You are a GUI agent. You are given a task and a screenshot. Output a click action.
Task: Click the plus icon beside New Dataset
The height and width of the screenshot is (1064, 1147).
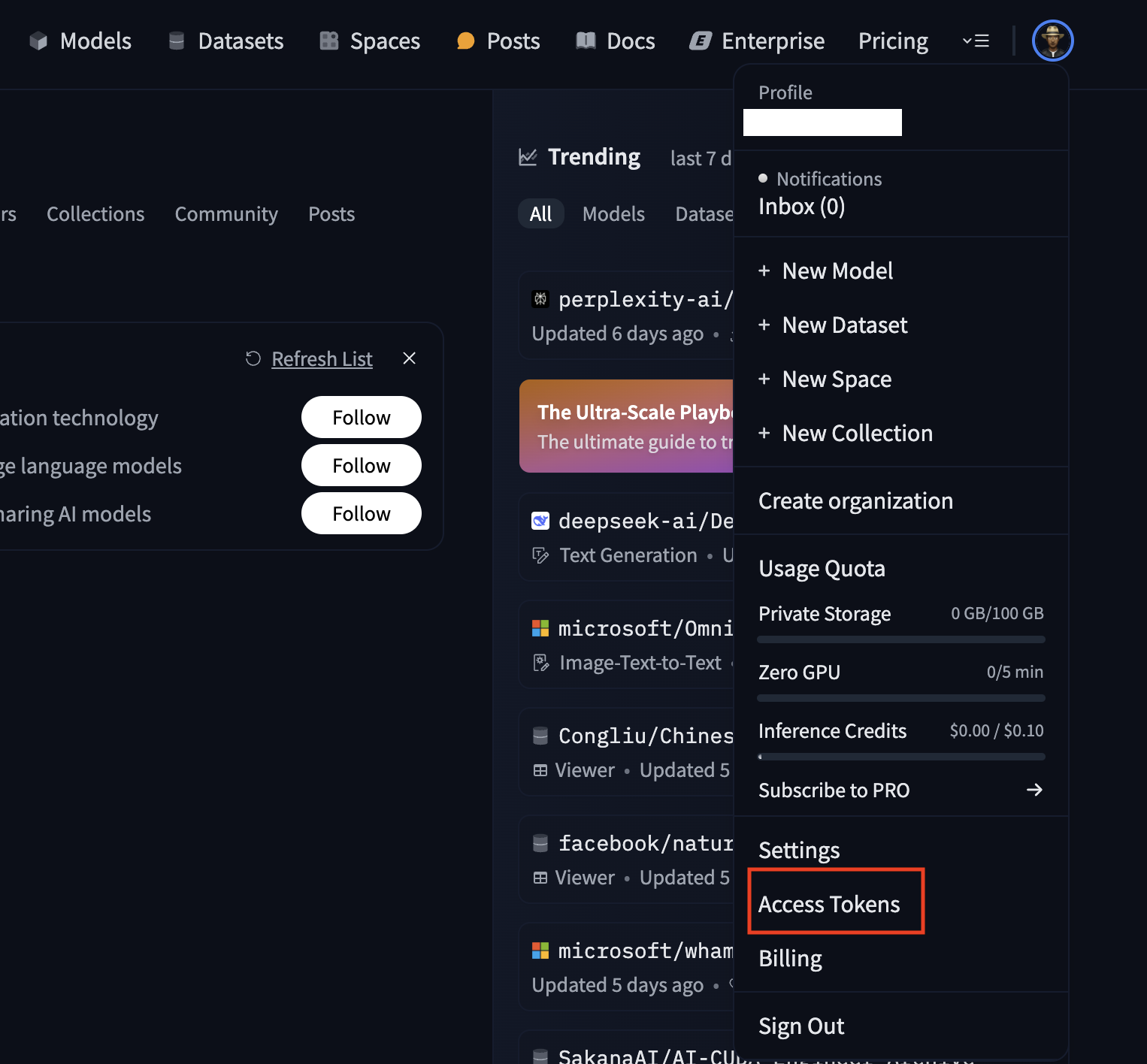764,325
